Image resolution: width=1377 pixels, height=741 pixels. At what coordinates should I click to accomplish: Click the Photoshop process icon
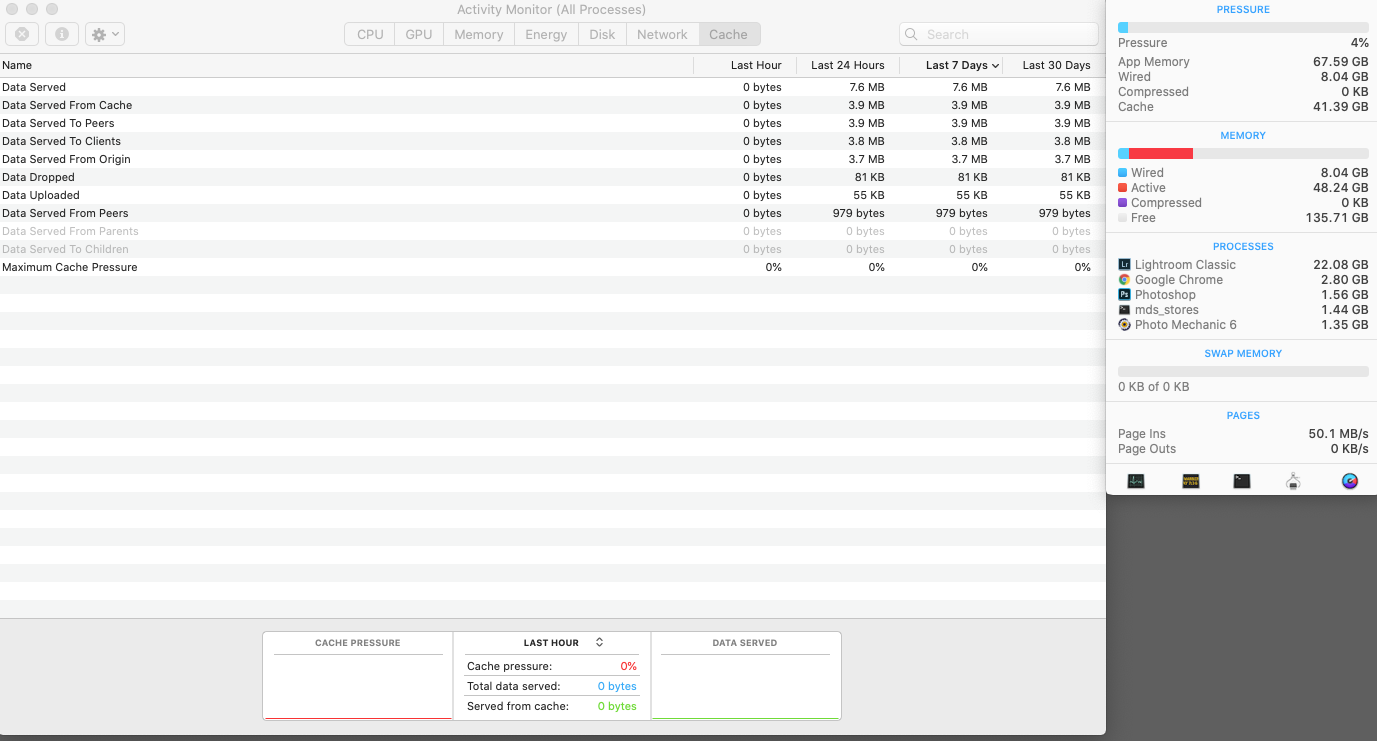coord(1124,295)
